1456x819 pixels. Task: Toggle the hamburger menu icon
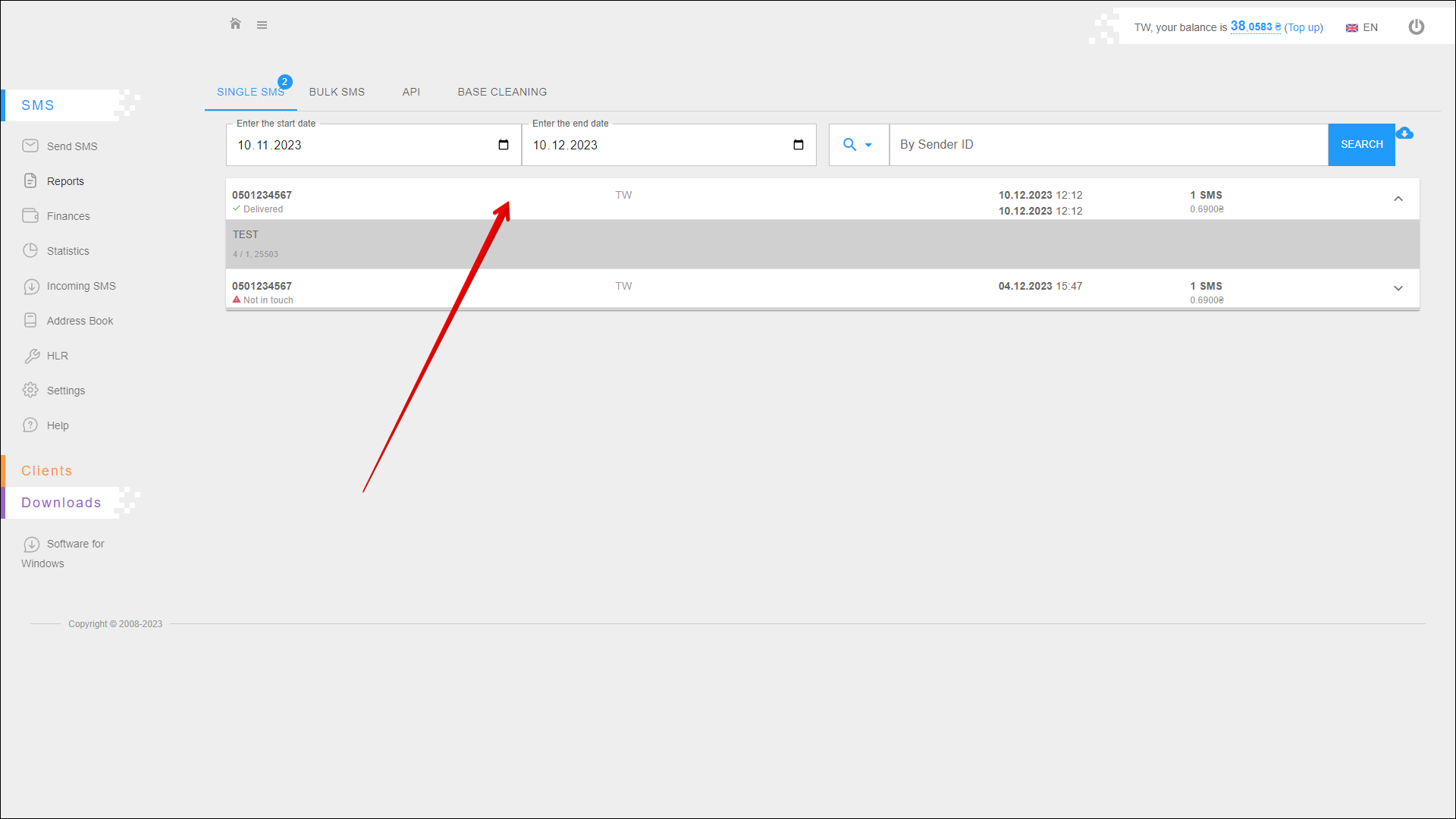pos(262,25)
